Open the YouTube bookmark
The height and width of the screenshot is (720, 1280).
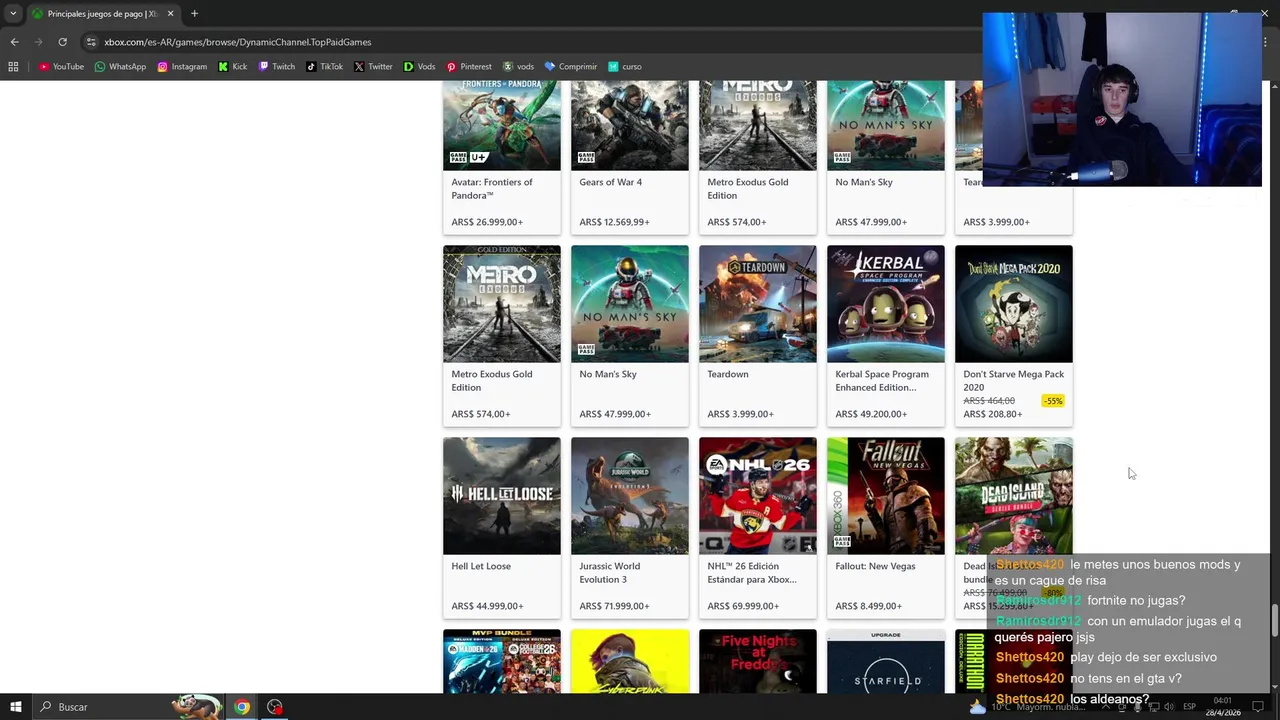click(61, 67)
